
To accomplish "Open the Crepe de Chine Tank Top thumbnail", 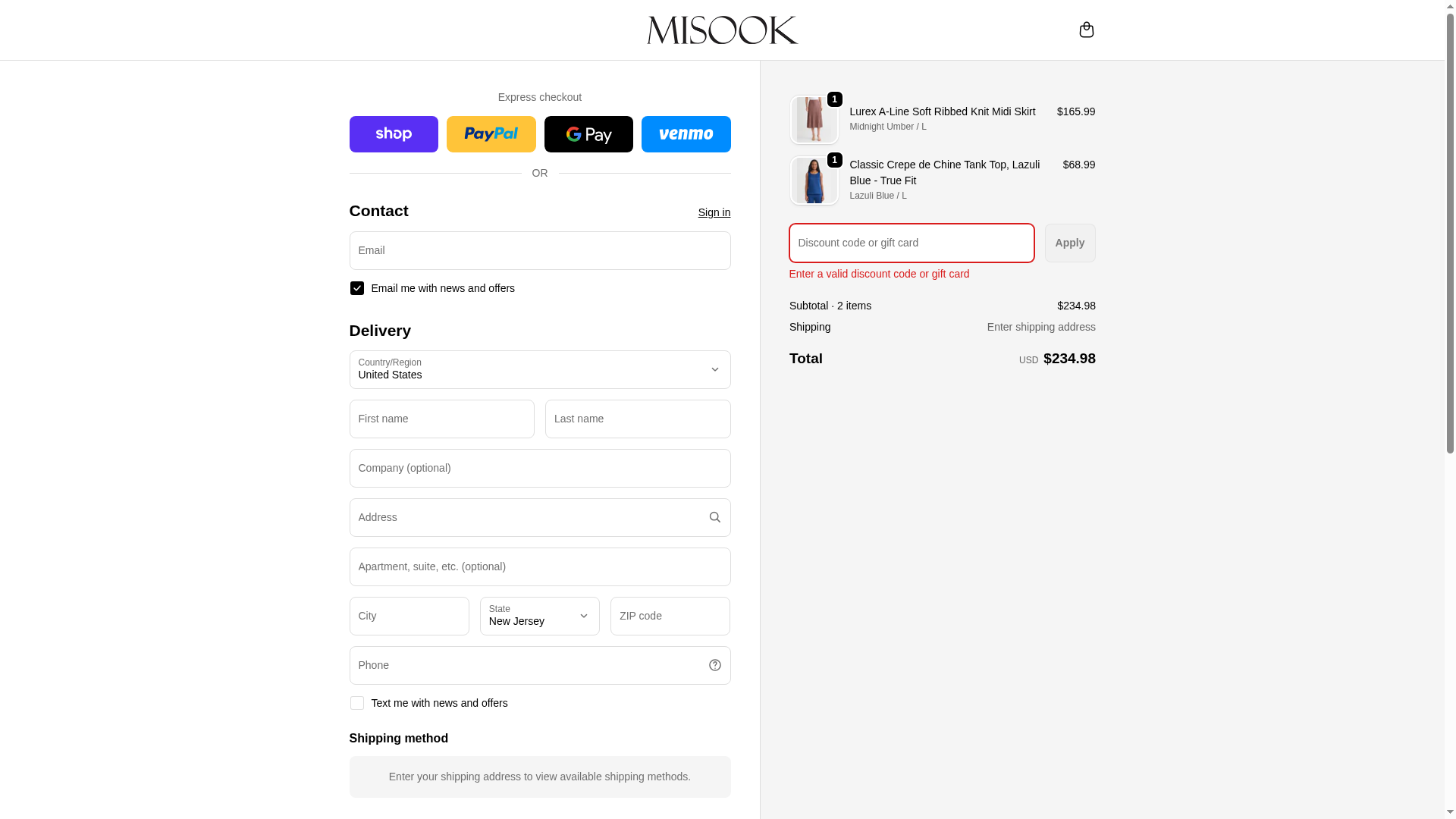I will click(814, 180).
